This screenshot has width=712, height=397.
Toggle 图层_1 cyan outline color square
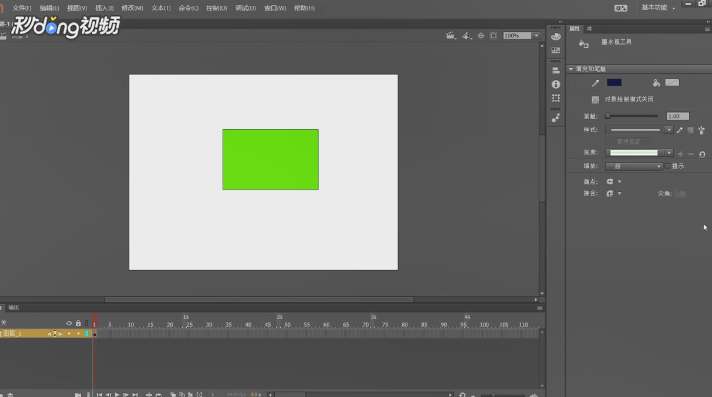click(87, 333)
